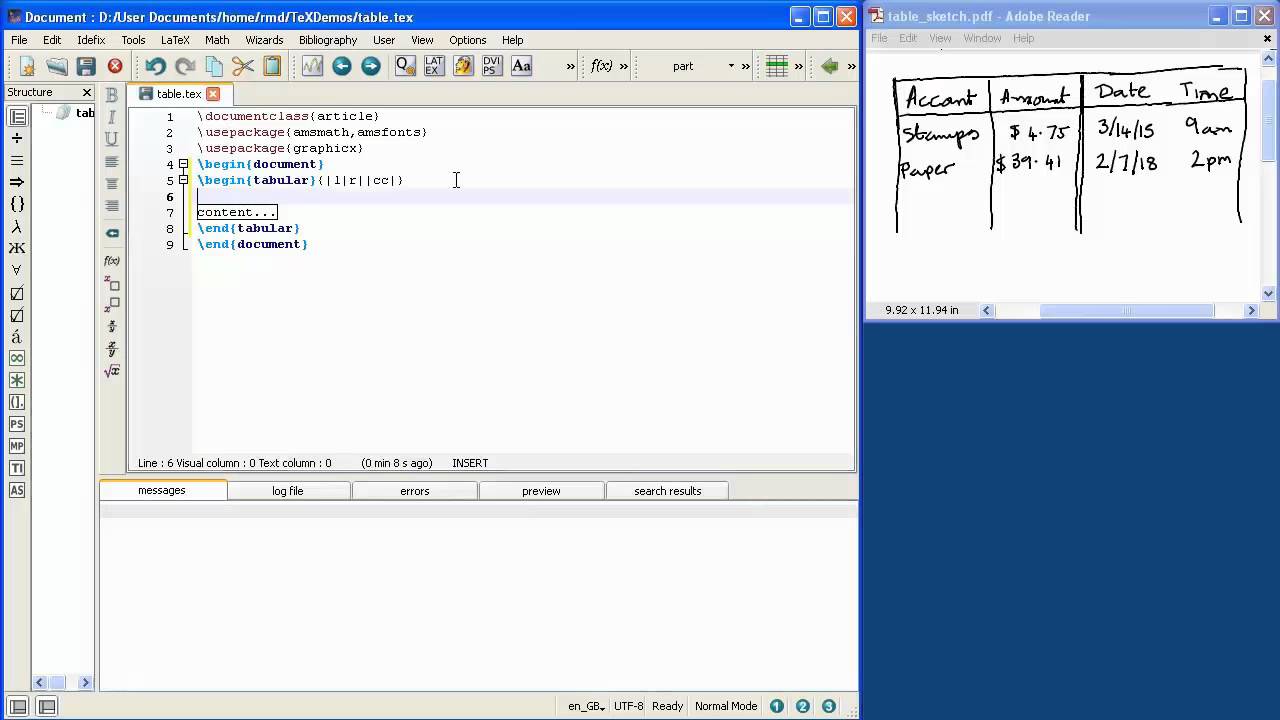1280x720 pixels.
Task: Click the f(x) math toolbar button
Action: 601,66
